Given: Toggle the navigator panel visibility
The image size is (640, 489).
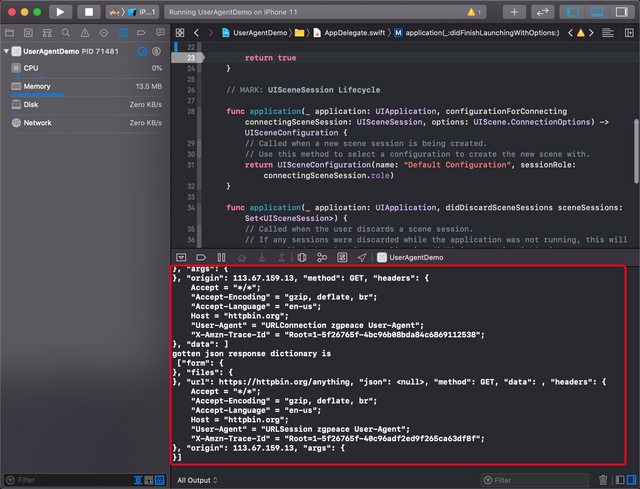Looking at the screenshot, I should pyautogui.click(x=572, y=12).
